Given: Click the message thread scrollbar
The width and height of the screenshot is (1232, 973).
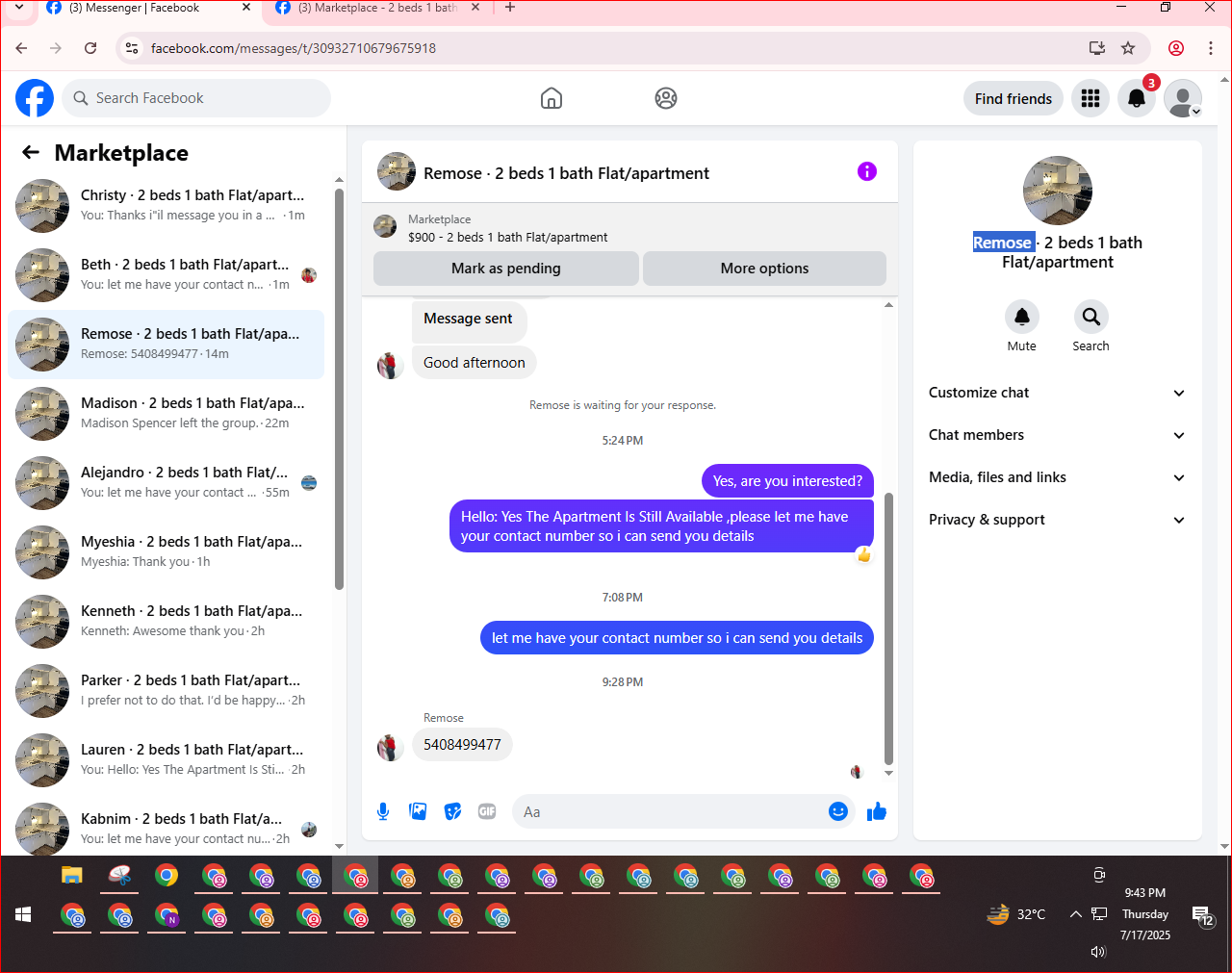Looking at the screenshot, I should 888,628.
